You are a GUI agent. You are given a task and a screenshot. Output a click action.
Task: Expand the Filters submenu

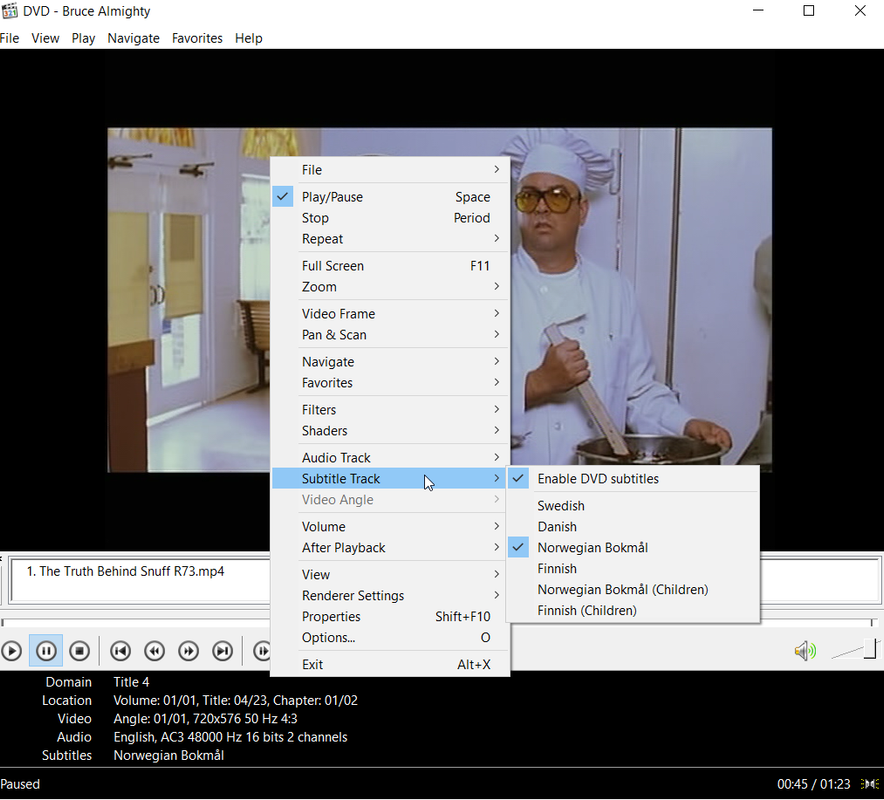[x=390, y=410]
